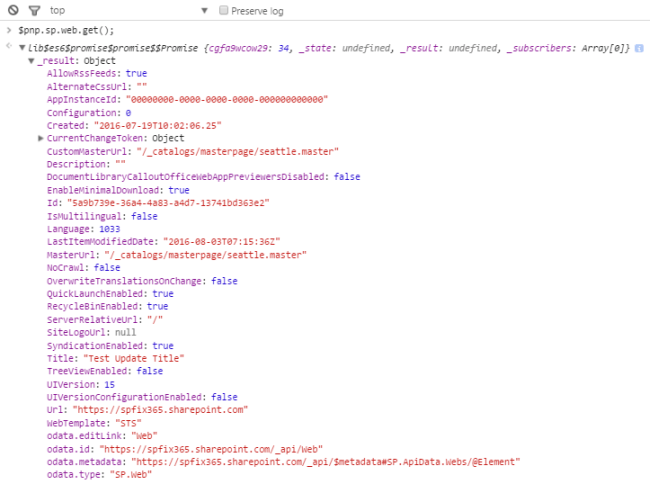The width and height of the screenshot is (650, 484).
Task: Select the SyndicationEnabled: true row
Action: [110, 346]
